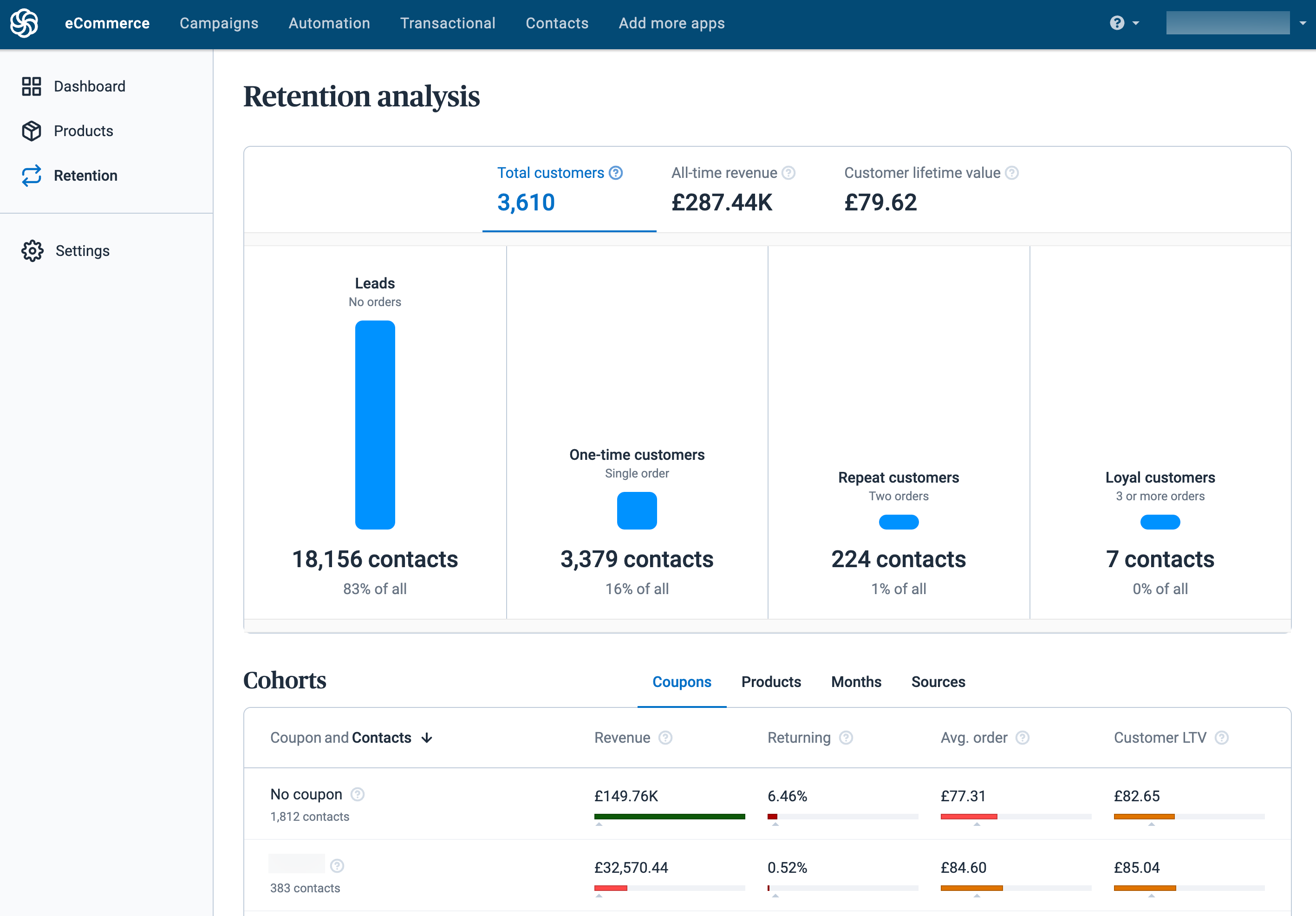This screenshot has height=916, width=1316.
Task: Open the Campaigns menu
Action: tap(218, 23)
